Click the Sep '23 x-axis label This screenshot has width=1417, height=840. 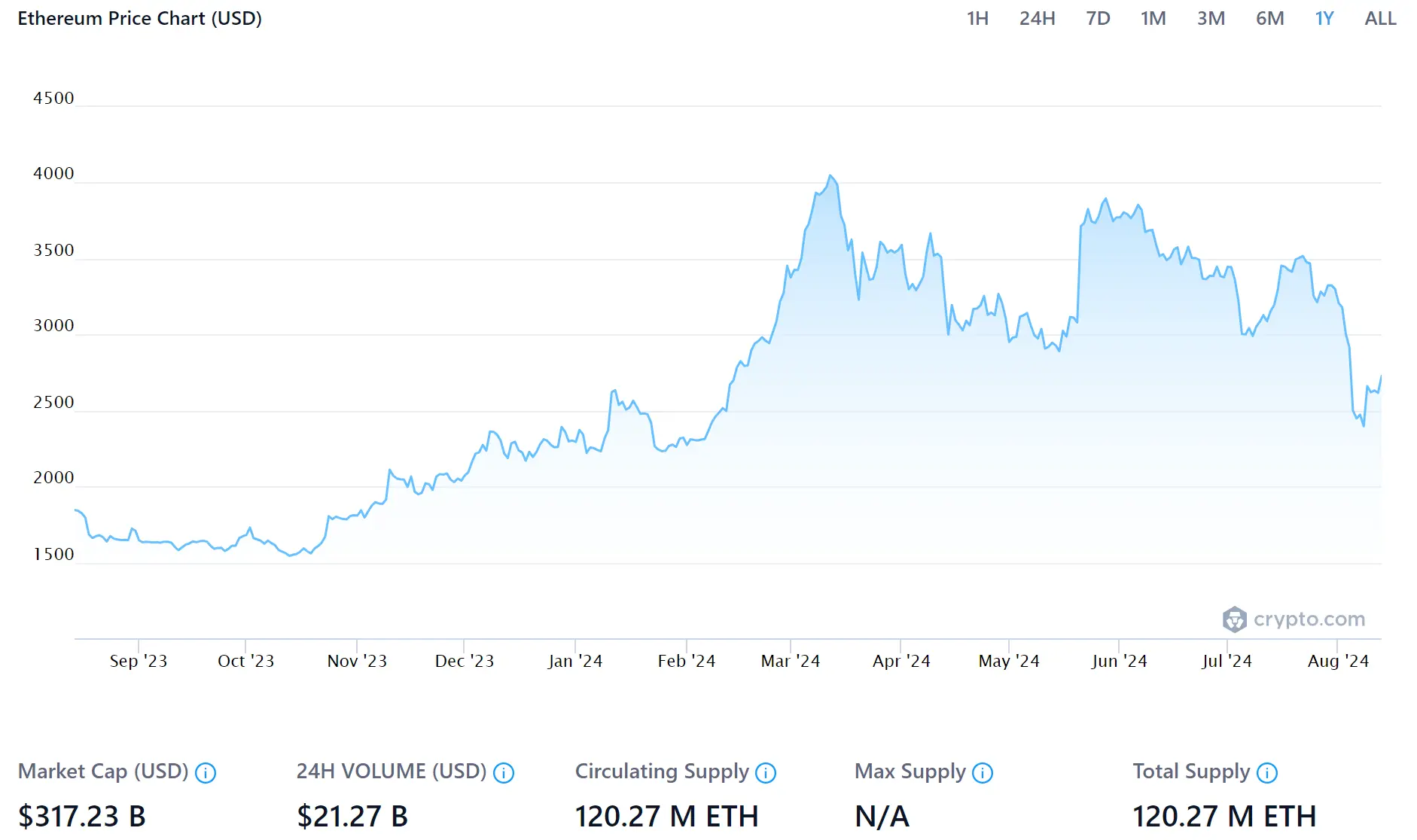coord(139,661)
